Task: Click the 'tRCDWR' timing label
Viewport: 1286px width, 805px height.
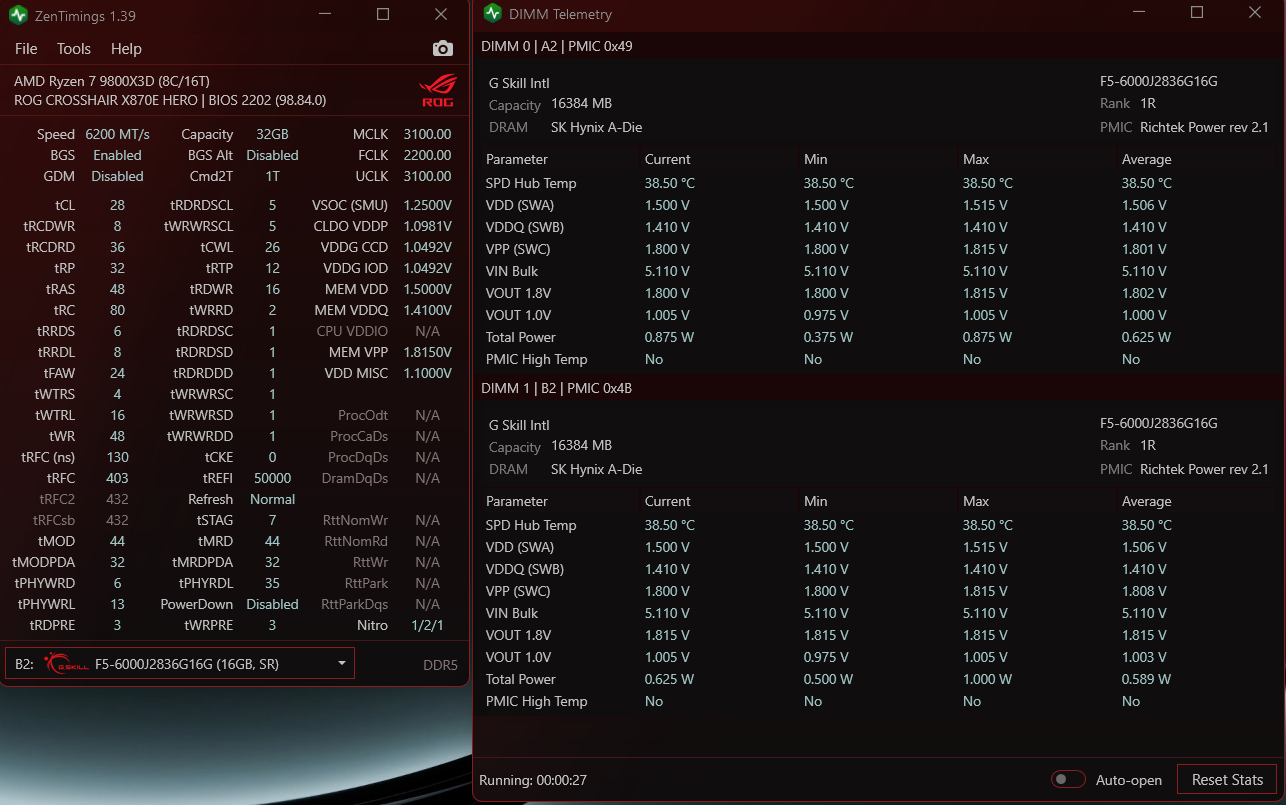Action: coord(49,226)
